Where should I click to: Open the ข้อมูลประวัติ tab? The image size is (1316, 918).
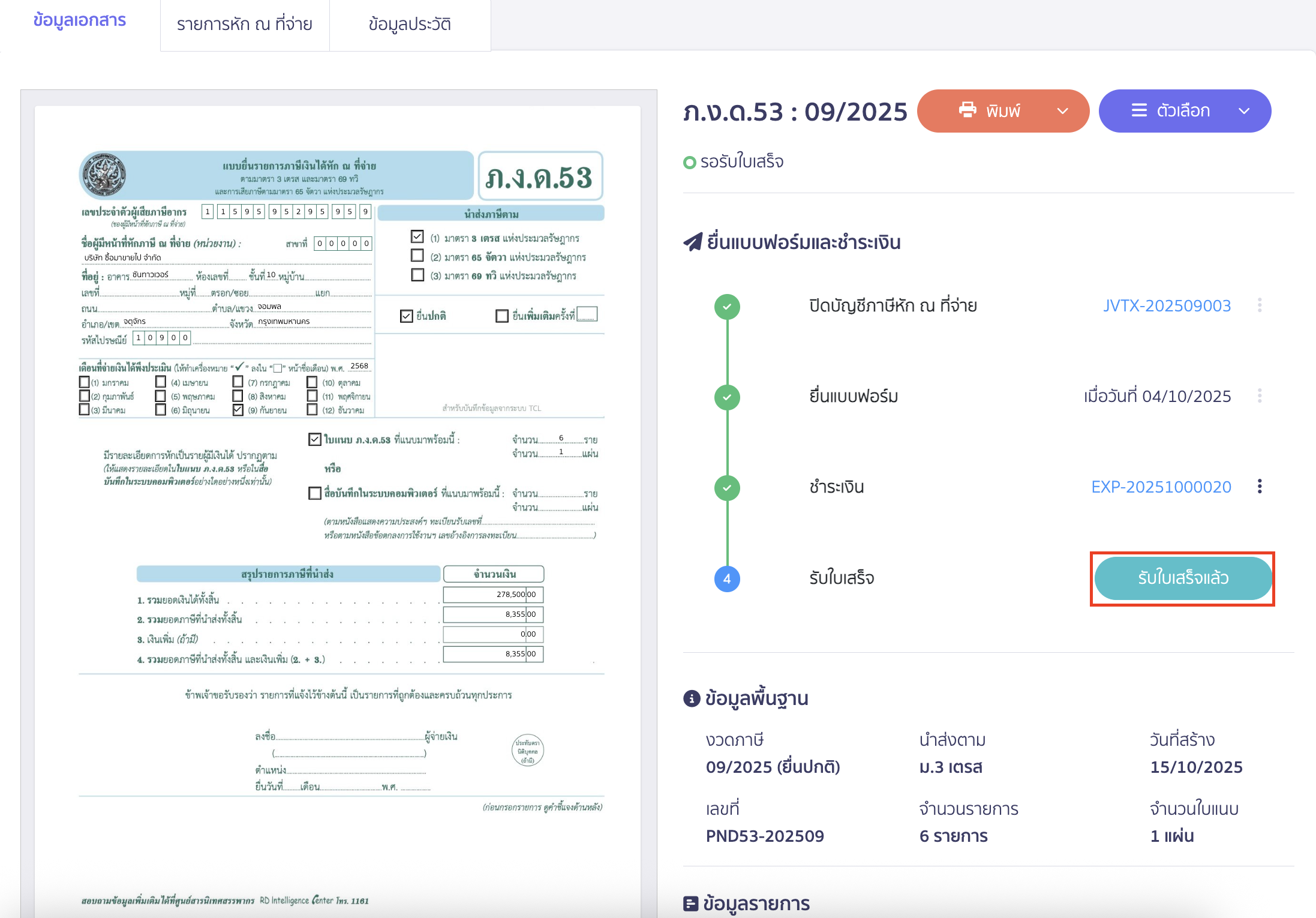tap(410, 25)
